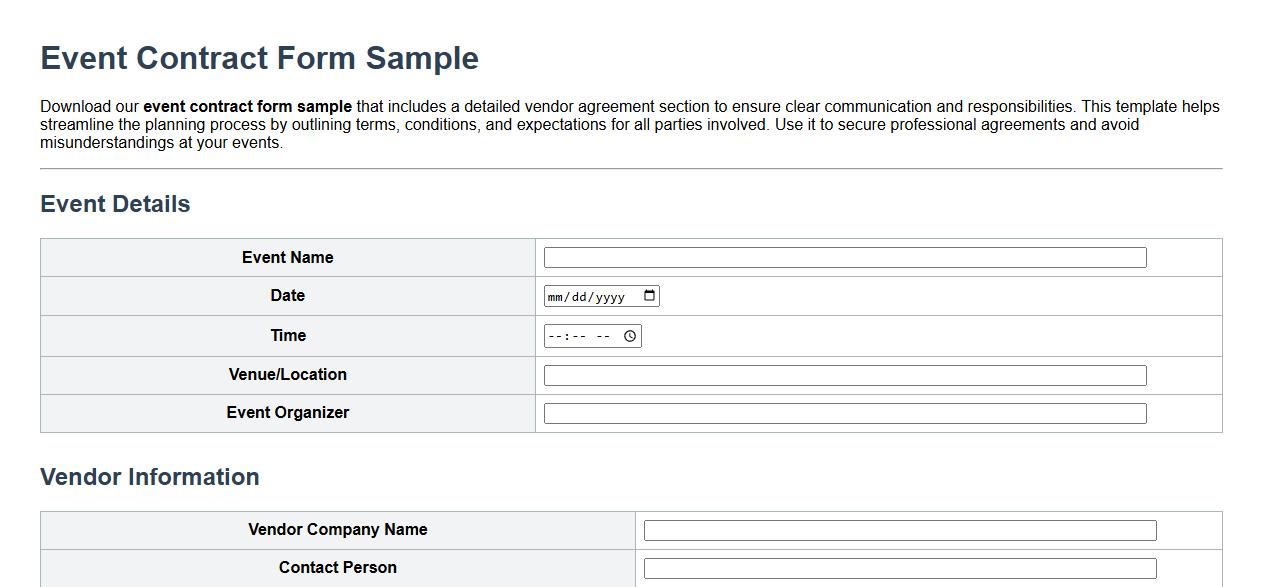Select the hour segment in the Time field
This screenshot has width=1263, height=587.
point(555,336)
